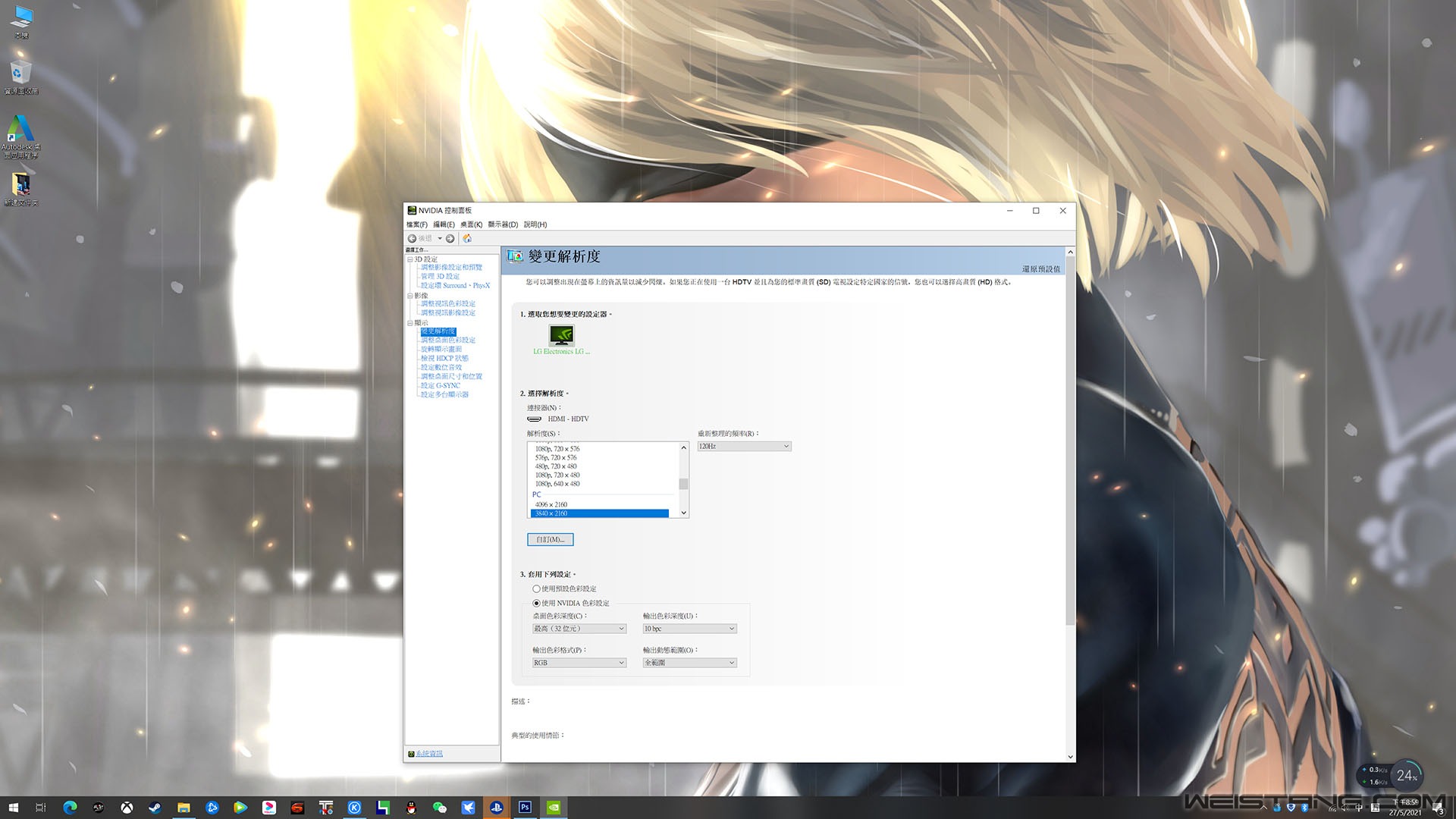Open the Windows Start button
The height and width of the screenshot is (819, 1456).
[x=13, y=808]
